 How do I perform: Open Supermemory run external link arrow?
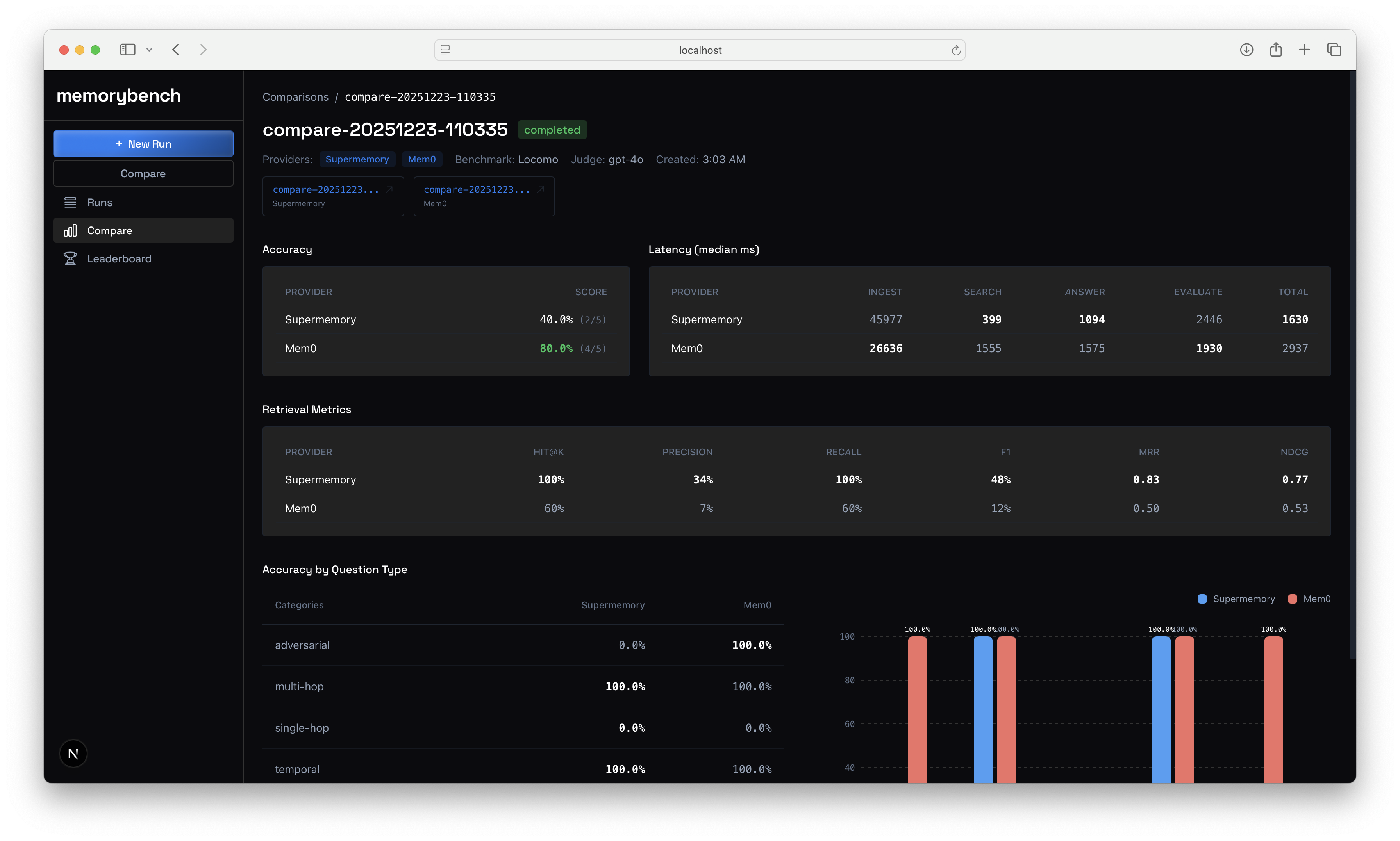click(x=389, y=190)
